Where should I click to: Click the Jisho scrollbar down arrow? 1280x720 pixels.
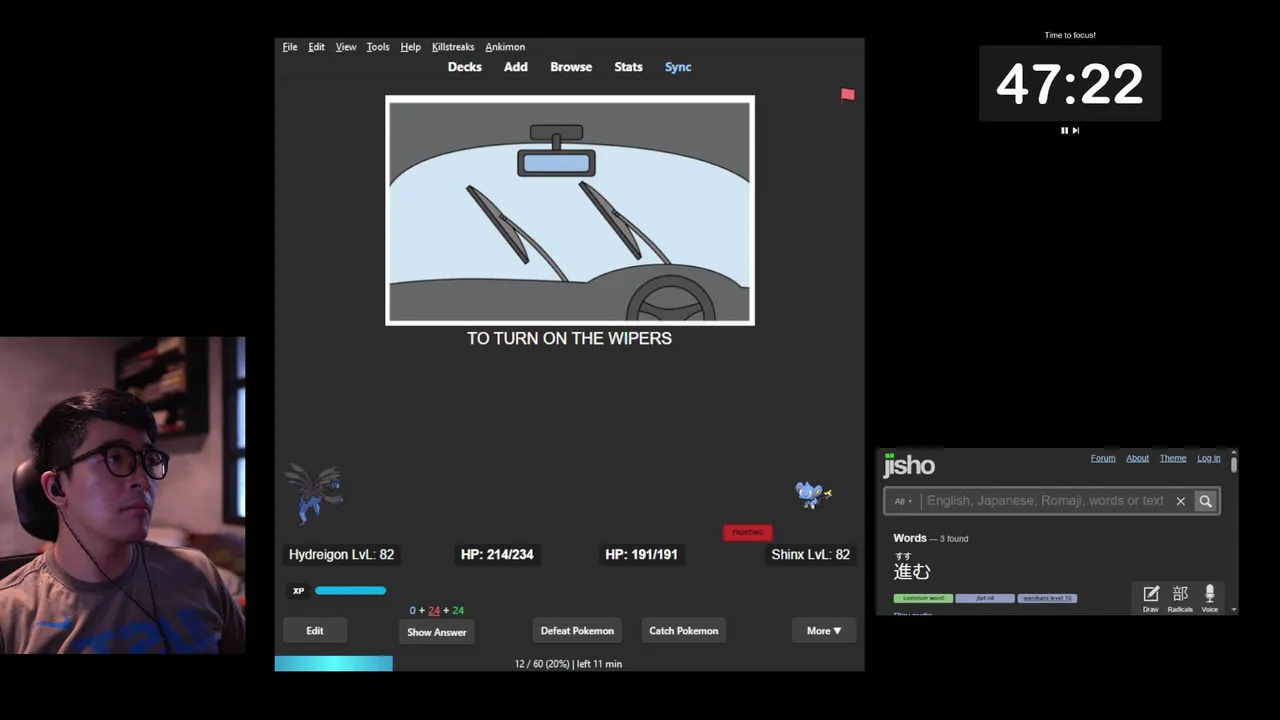click(1234, 609)
